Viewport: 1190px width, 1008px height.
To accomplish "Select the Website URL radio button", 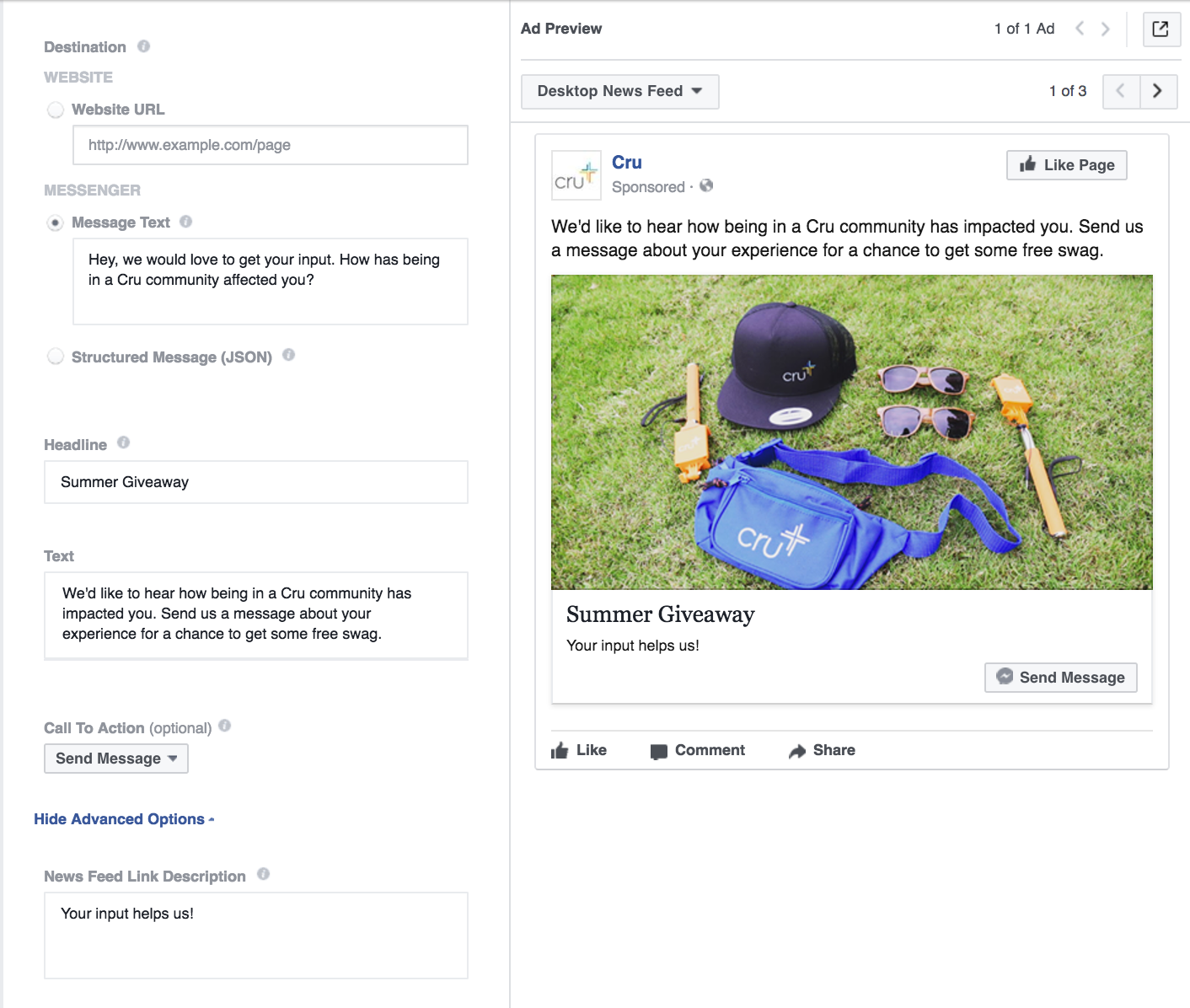I will [x=56, y=110].
